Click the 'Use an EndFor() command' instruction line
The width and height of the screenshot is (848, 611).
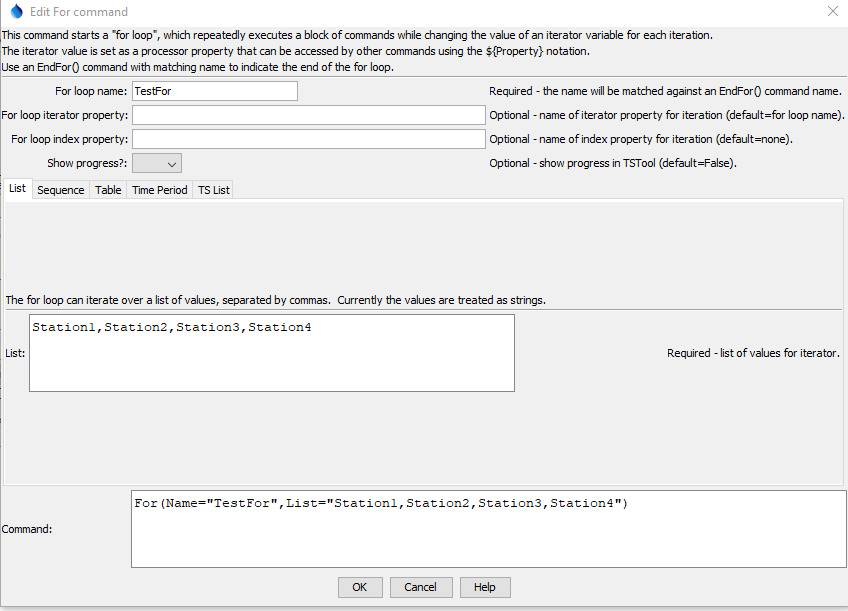[197, 68]
